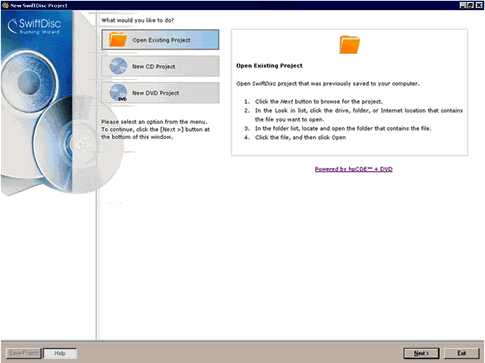Click the app icon in the title bar
Image resolution: width=485 pixels, height=363 pixels.
(5, 5)
